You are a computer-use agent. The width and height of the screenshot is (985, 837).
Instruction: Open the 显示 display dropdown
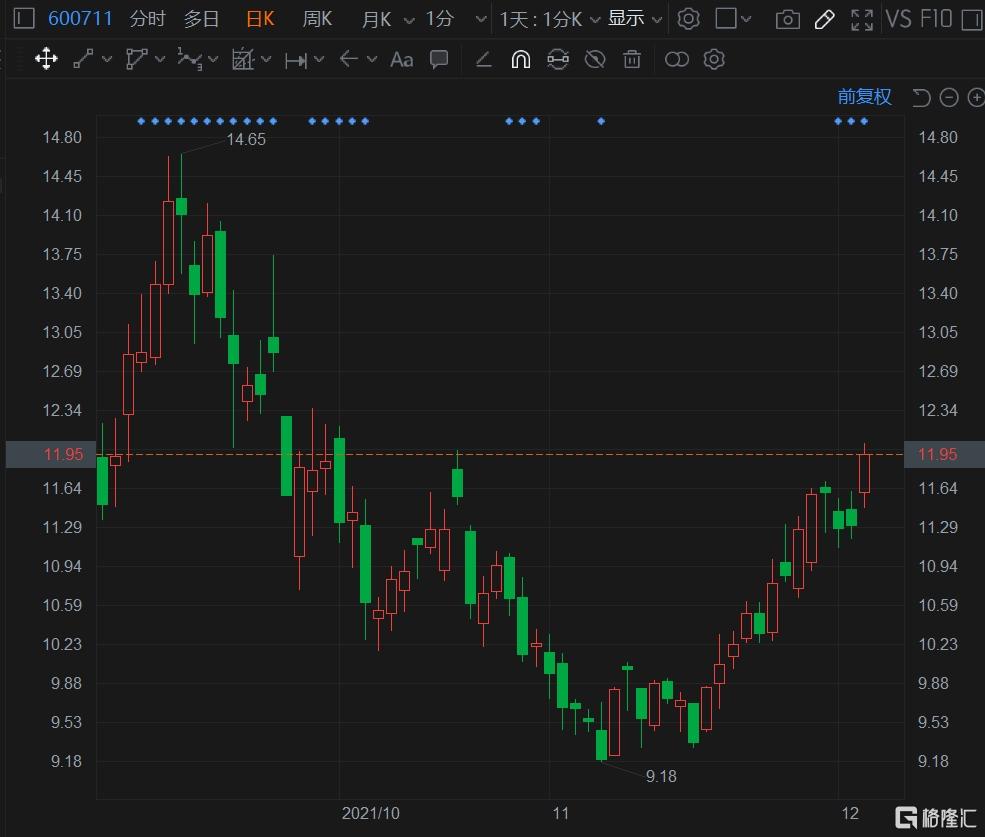pos(634,19)
